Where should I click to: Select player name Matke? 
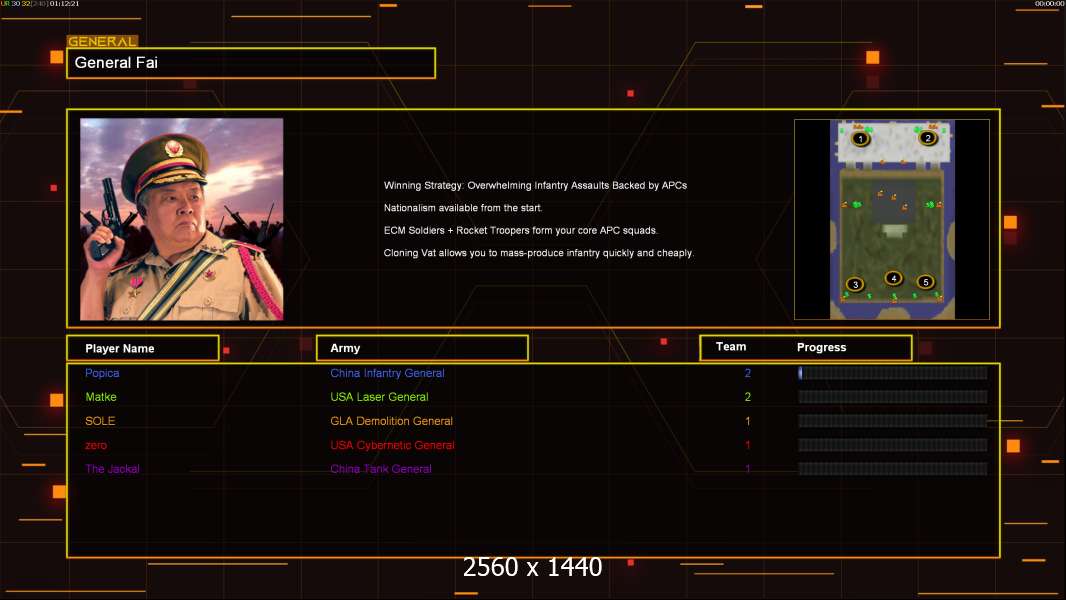pos(101,397)
